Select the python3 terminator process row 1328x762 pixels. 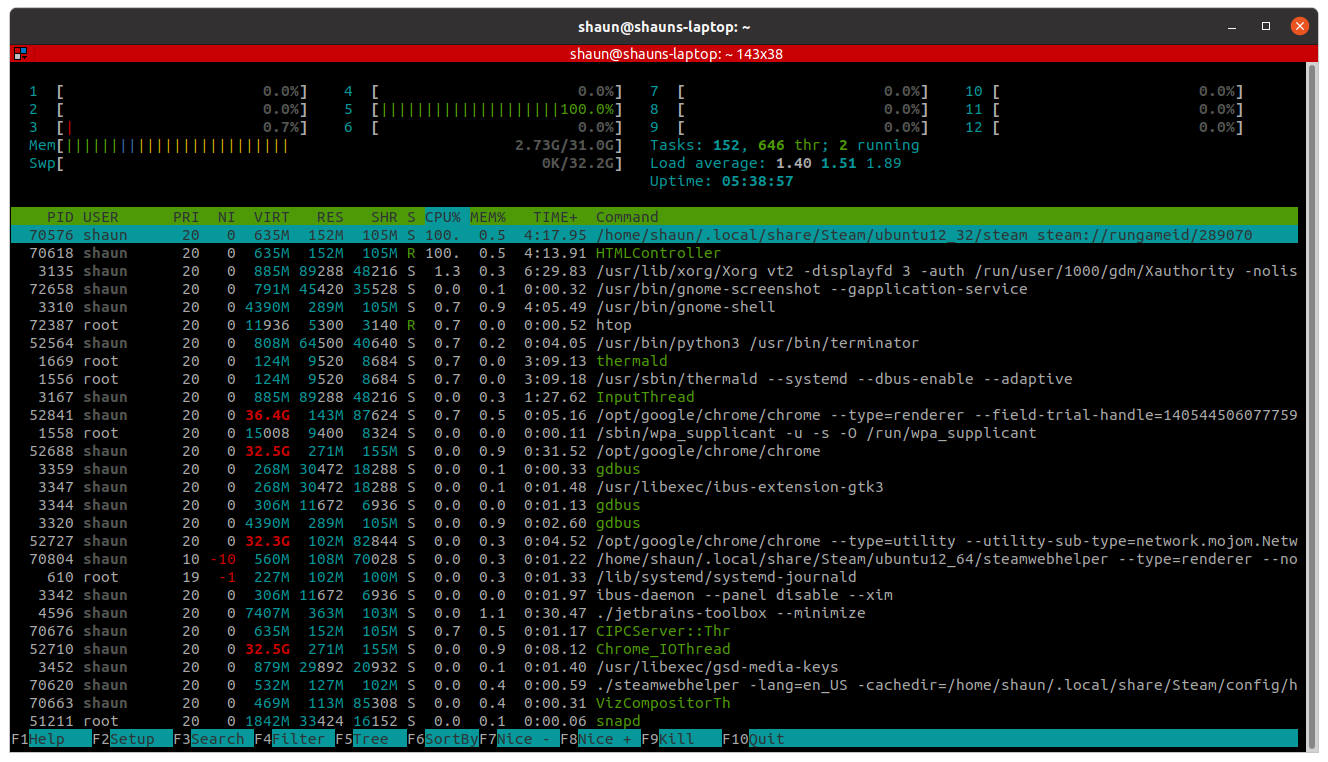[654, 343]
